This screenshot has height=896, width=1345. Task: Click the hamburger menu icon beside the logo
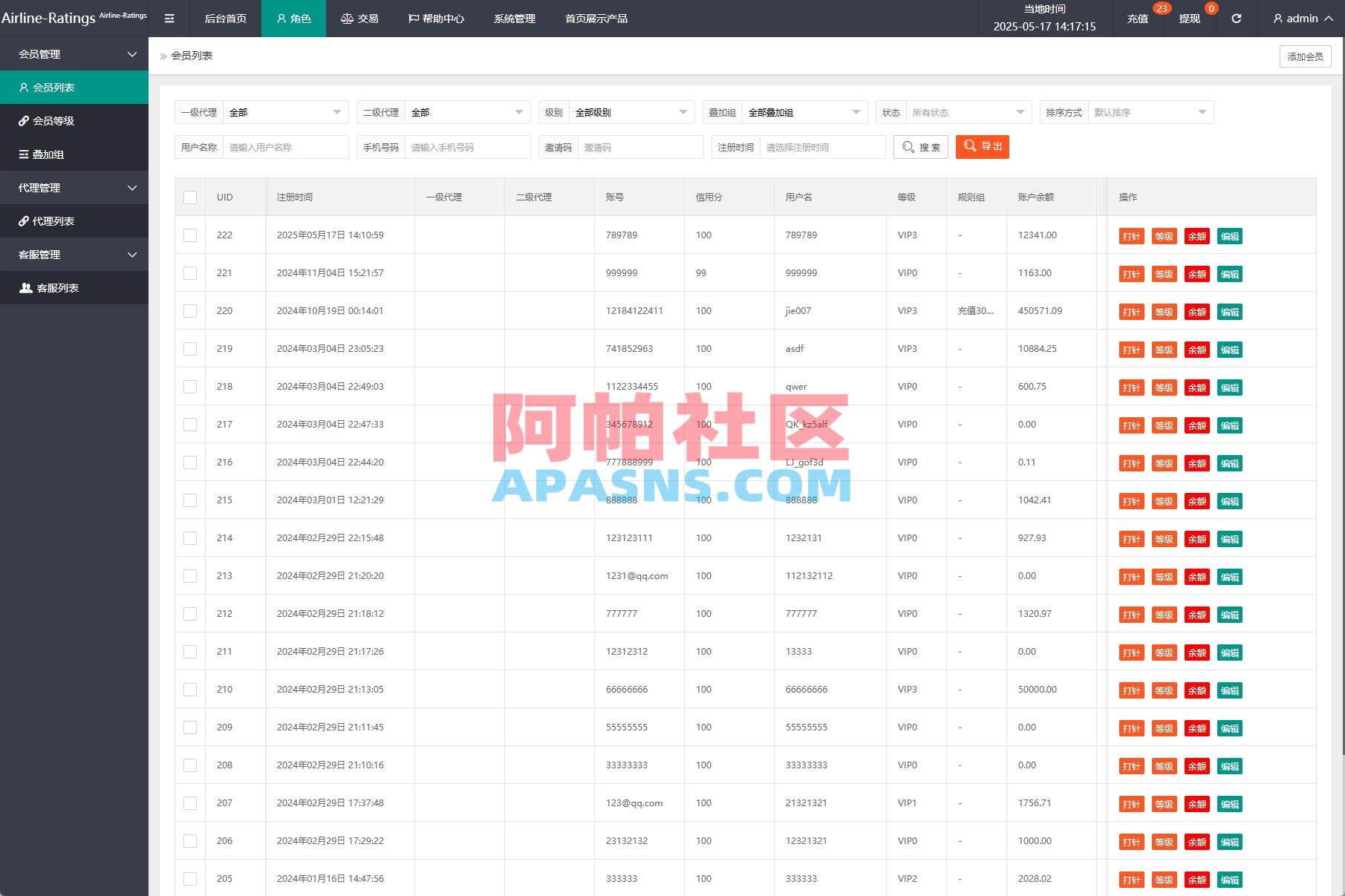tap(169, 18)
